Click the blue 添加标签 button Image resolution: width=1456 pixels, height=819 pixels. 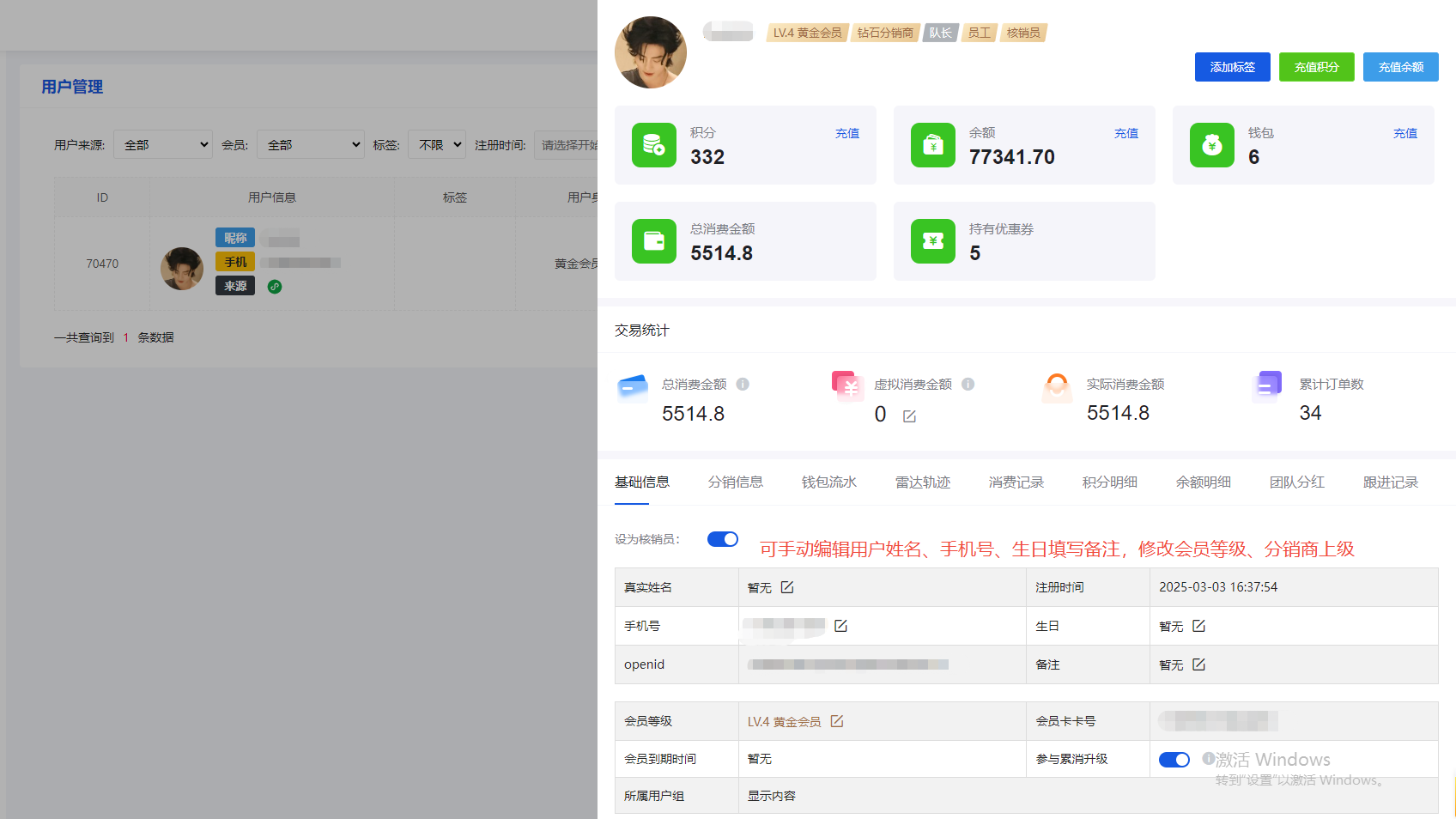[x=1232, y=67]
